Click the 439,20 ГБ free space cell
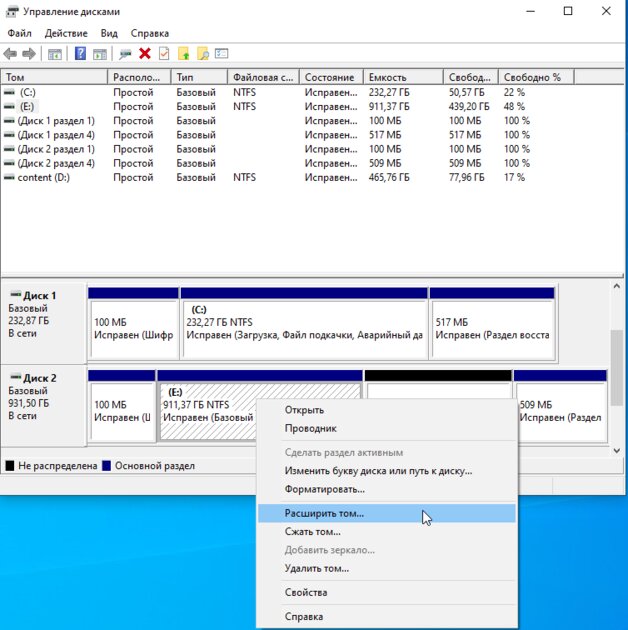 (469, 106)
